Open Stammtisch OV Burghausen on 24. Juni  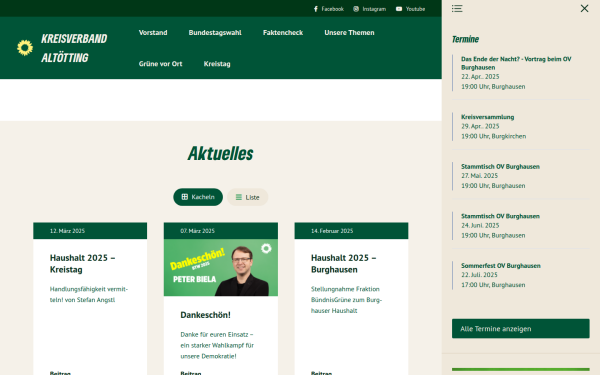[x=500, y=216]
